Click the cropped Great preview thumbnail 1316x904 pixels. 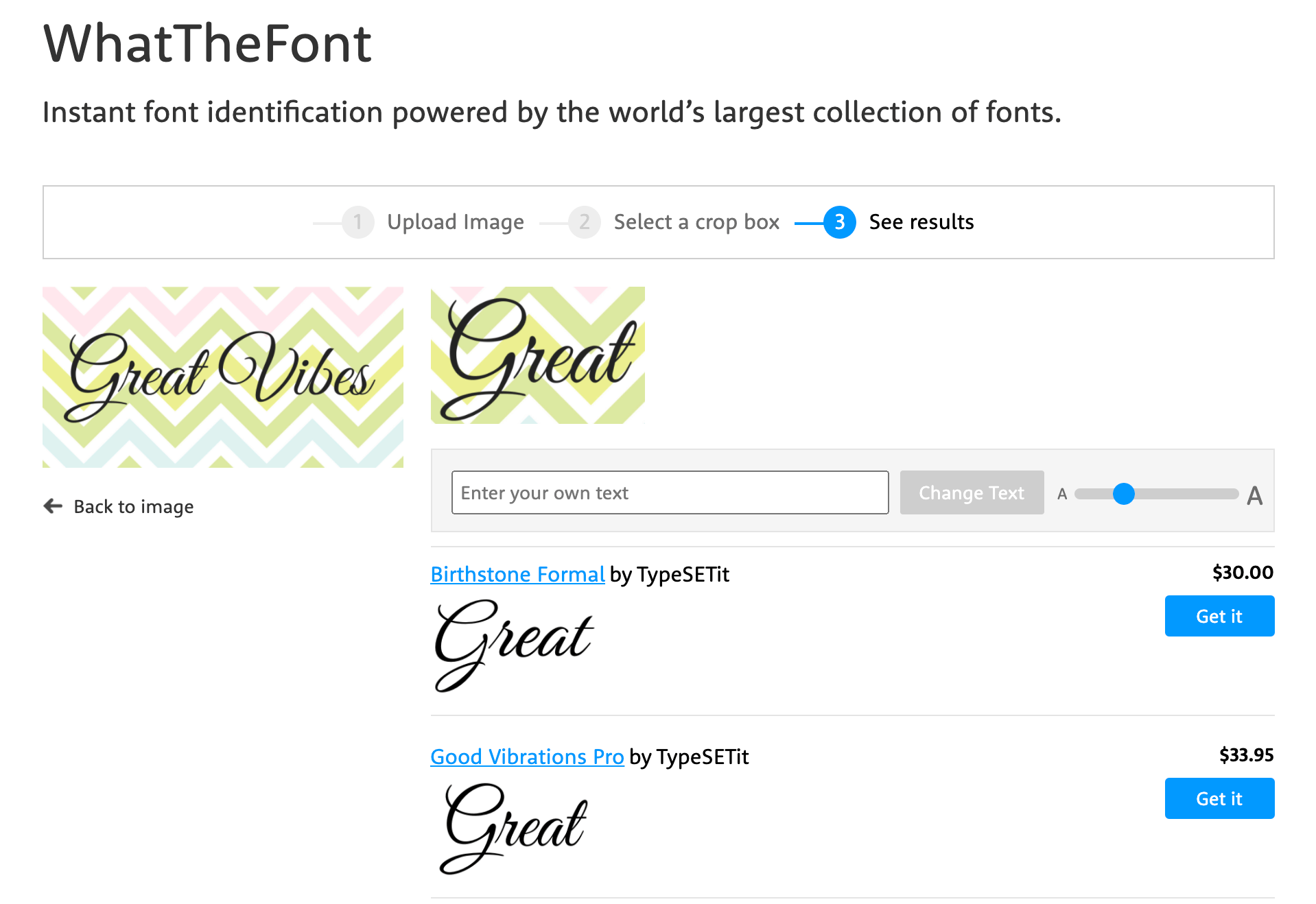click(537, 355)
